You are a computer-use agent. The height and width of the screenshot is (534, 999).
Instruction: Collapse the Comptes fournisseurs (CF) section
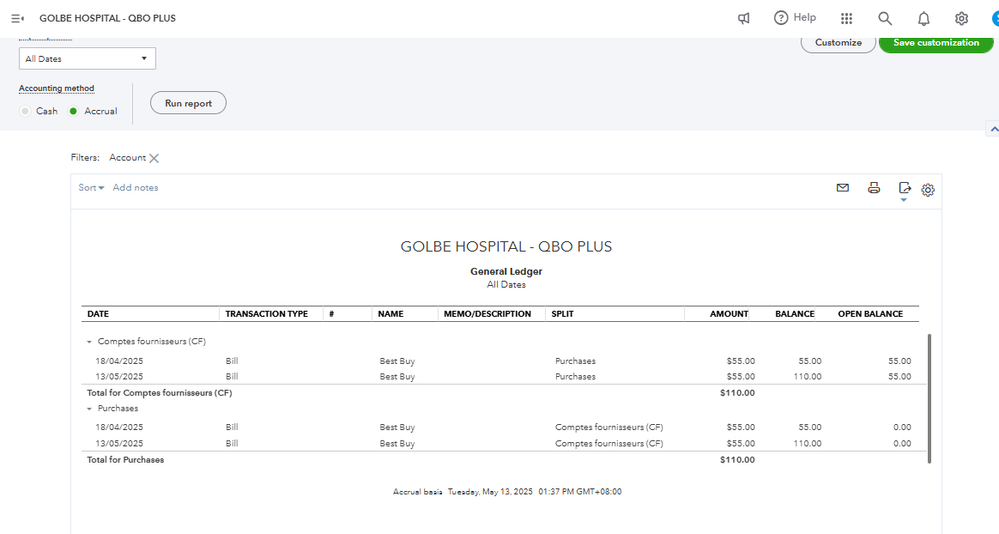[89, 342]
